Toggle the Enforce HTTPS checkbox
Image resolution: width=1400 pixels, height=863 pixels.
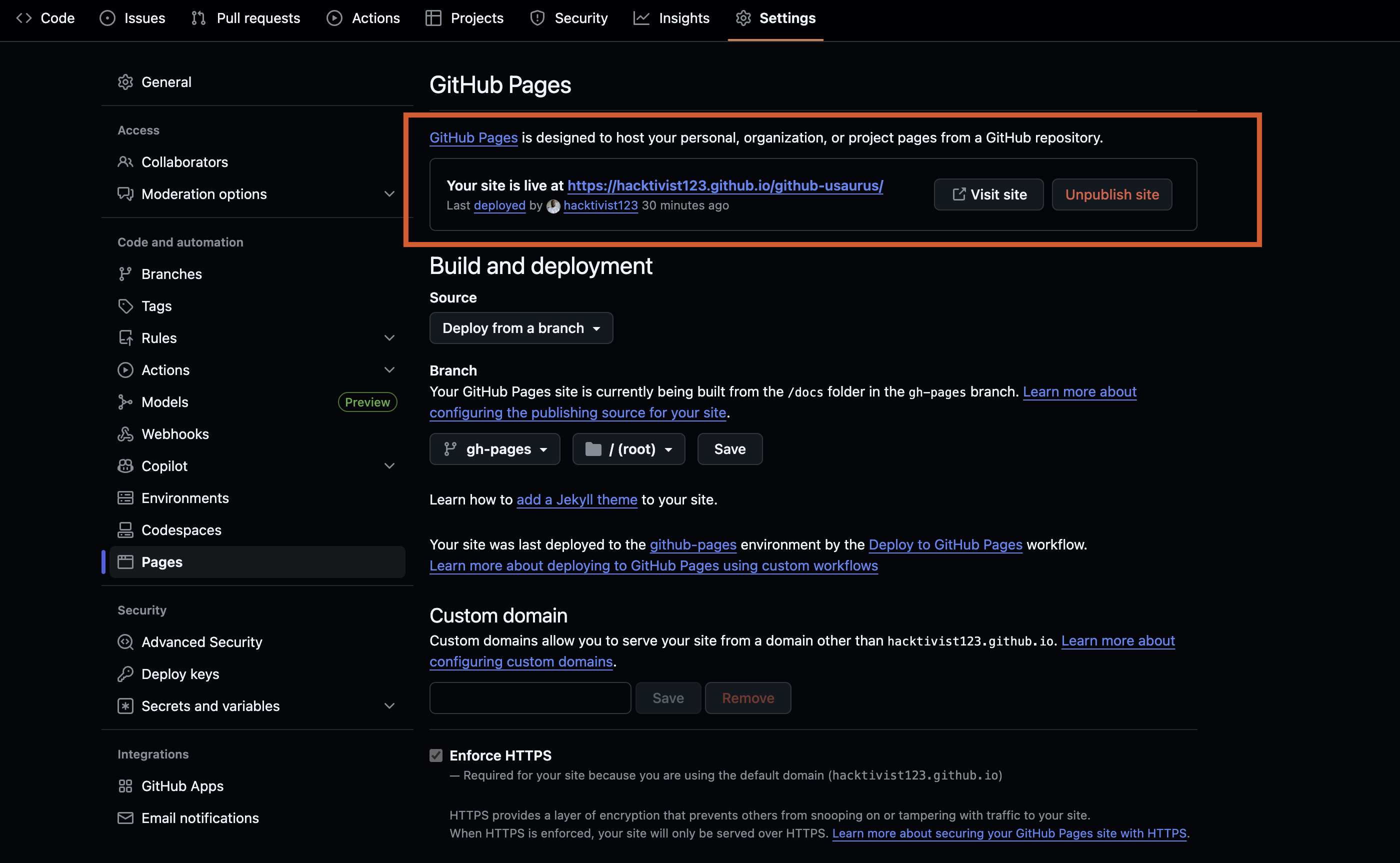click(x=436, y=755)
